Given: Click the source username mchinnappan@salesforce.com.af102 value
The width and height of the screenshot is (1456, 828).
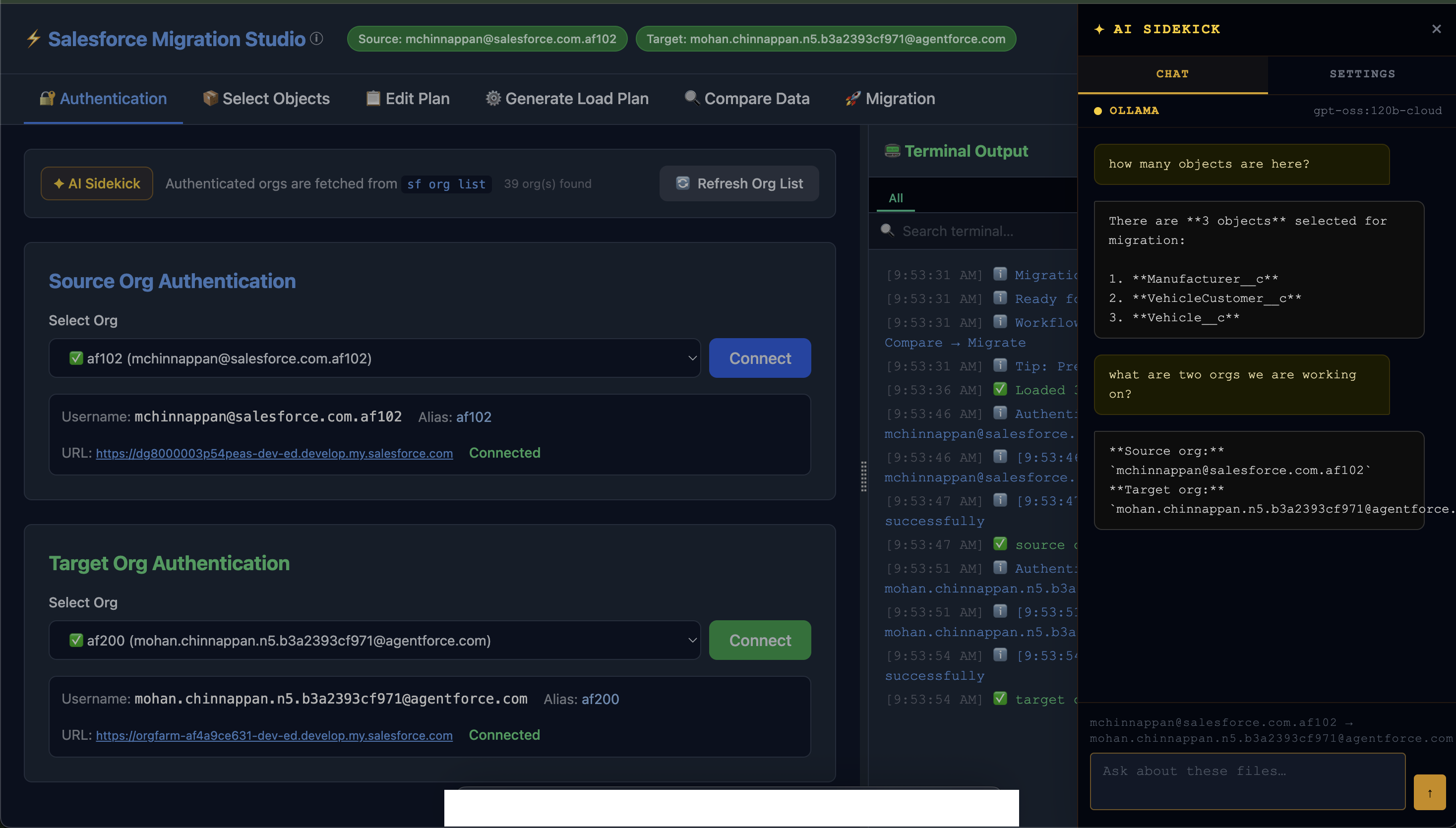Looking at the screenshot, I should click(268, 417).
